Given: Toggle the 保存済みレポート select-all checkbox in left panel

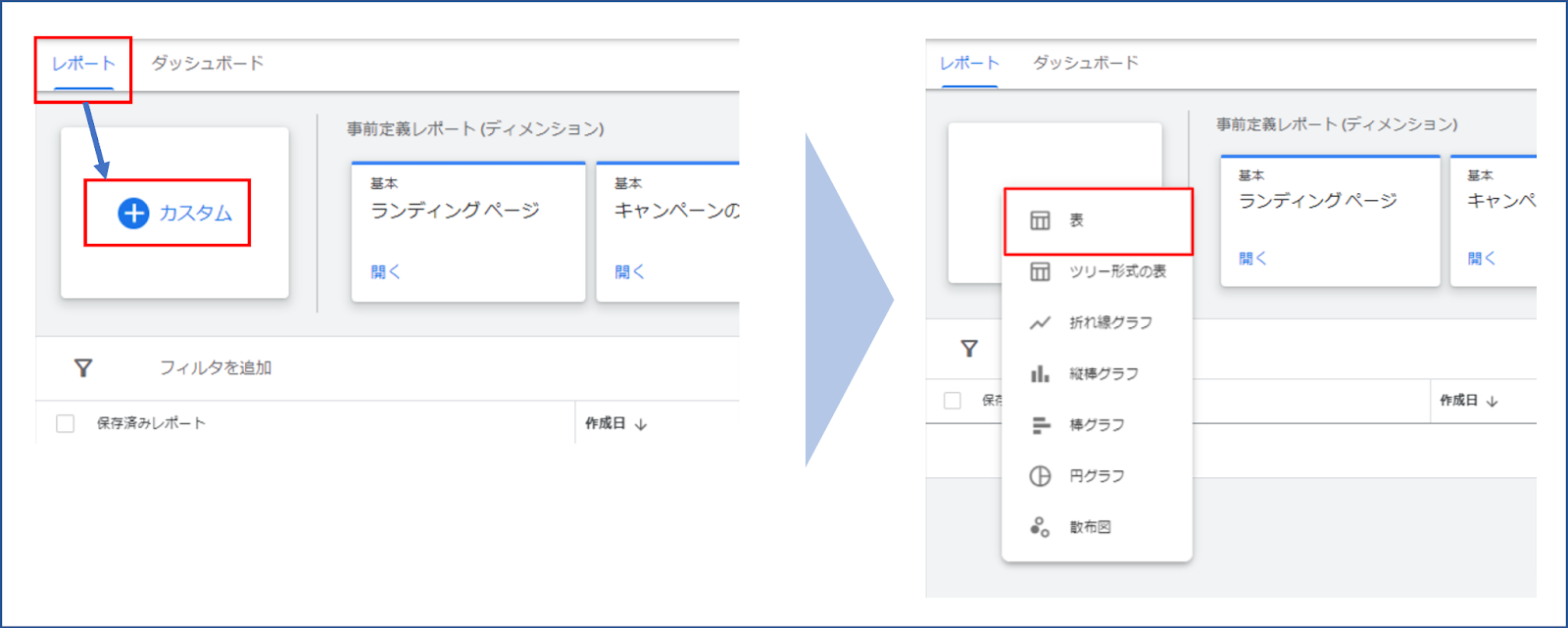Looking at the screenshot, I should (x=66, y=423).
